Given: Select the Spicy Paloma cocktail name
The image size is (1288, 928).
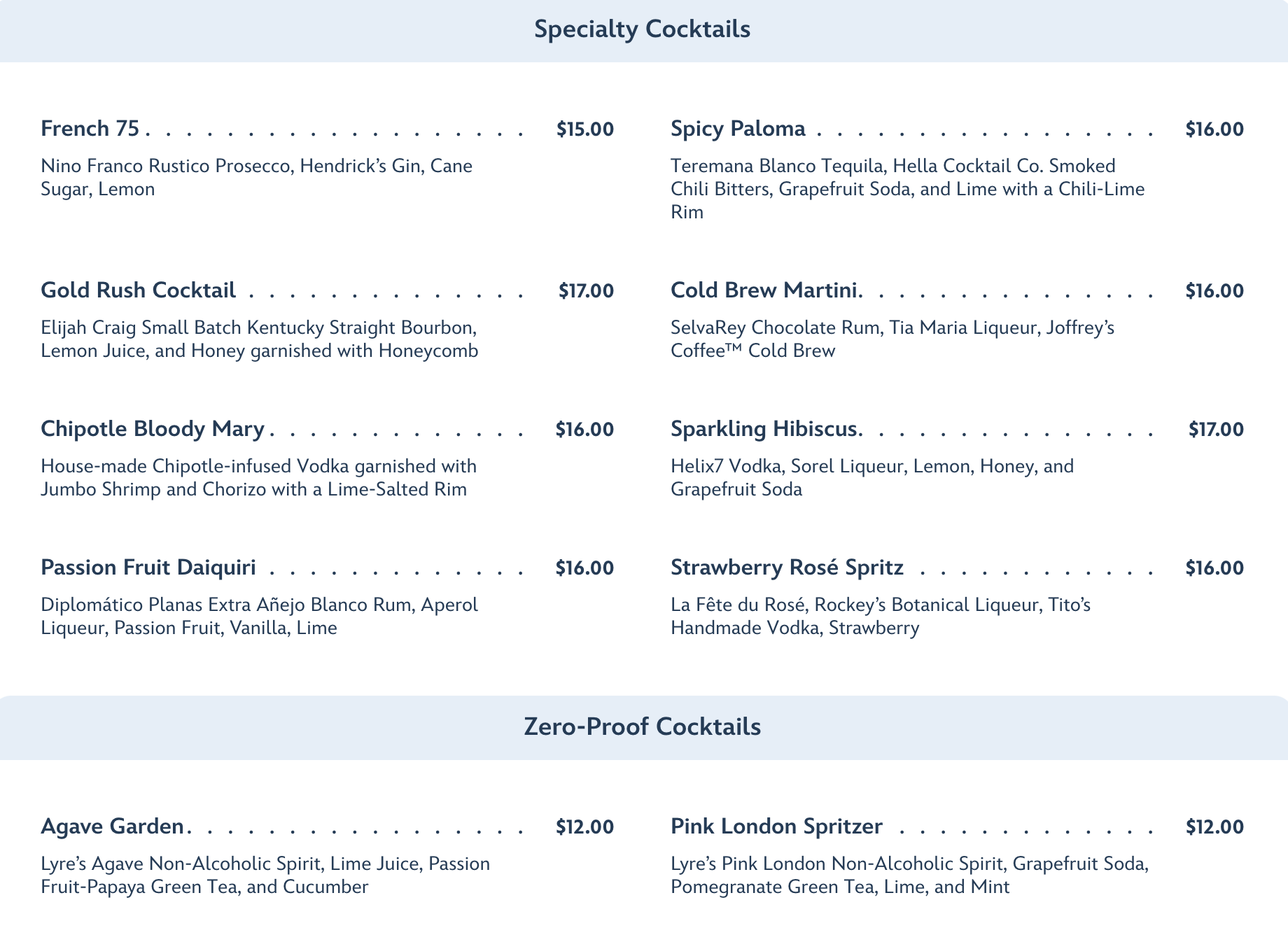Looking at the screenshot, I should tap(738, 129).
